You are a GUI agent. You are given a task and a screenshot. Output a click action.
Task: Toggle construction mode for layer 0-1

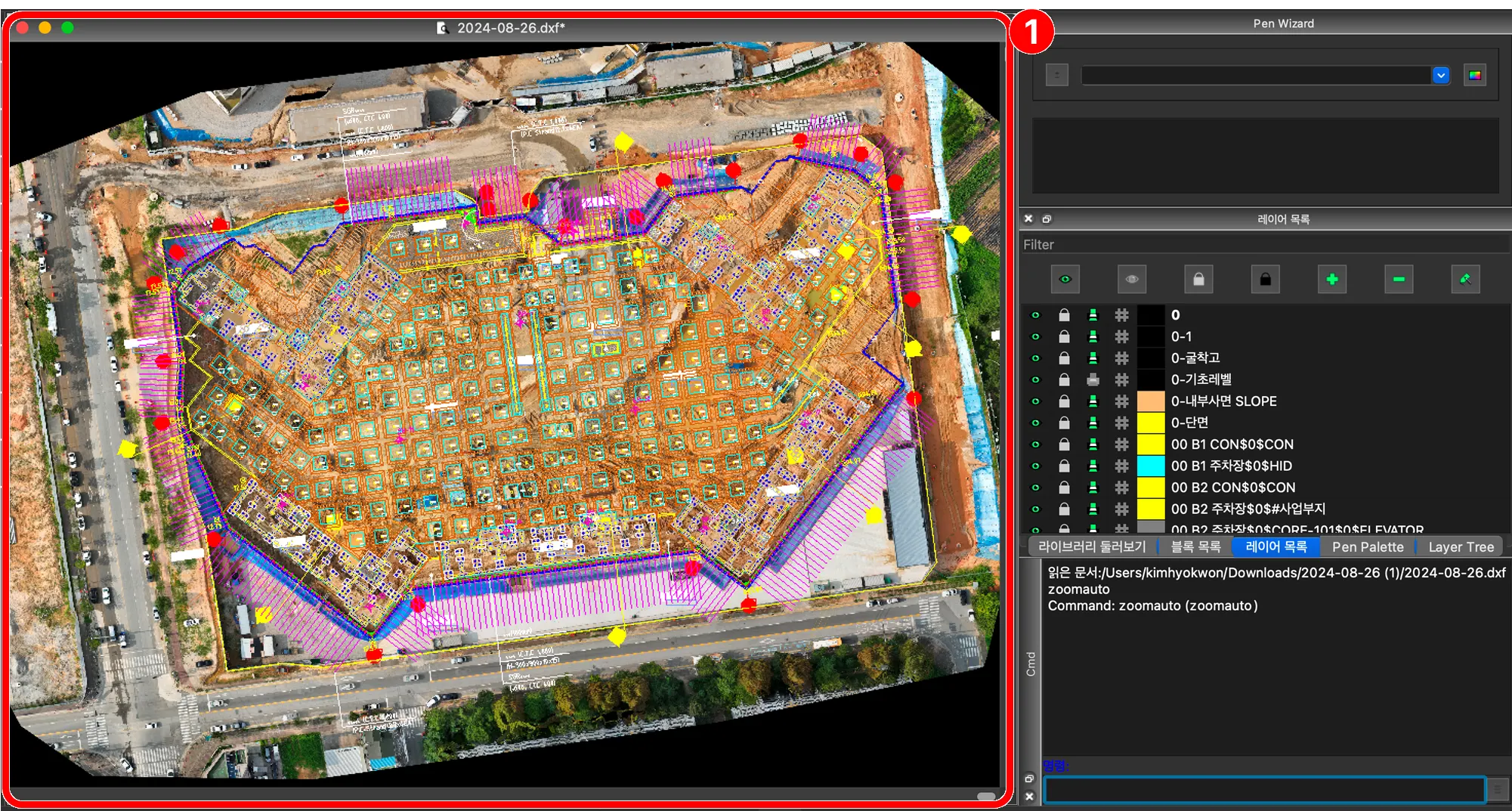coord(1121,336)
